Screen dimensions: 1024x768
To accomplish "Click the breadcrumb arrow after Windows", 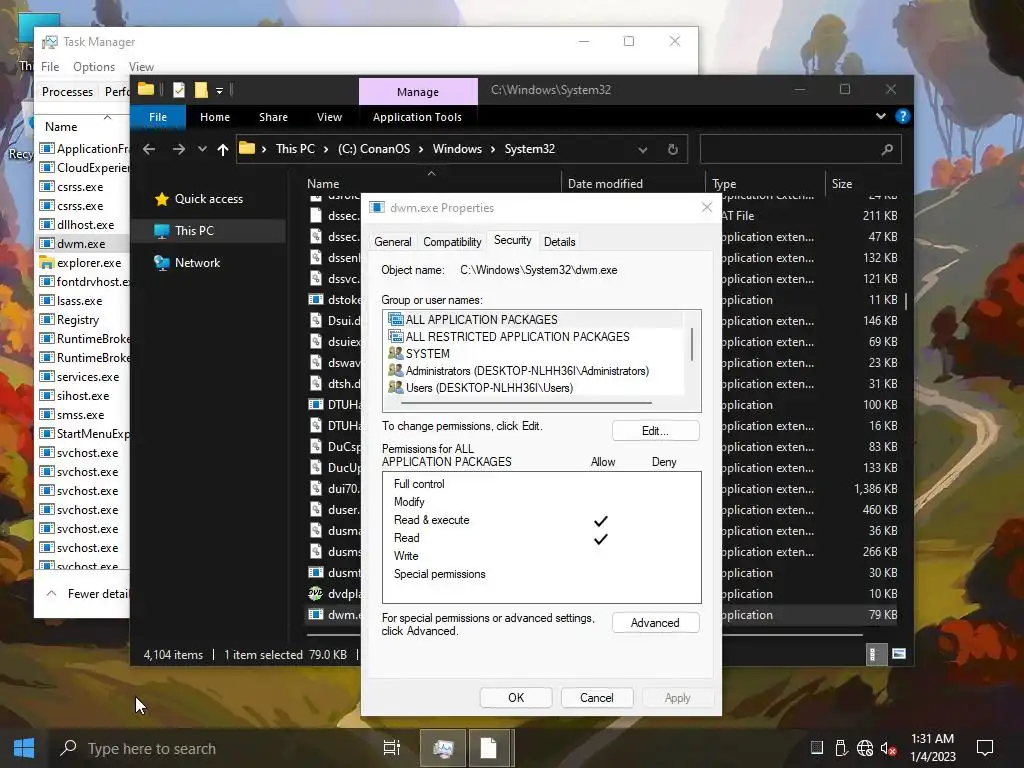I will click(x=493, y=150).
